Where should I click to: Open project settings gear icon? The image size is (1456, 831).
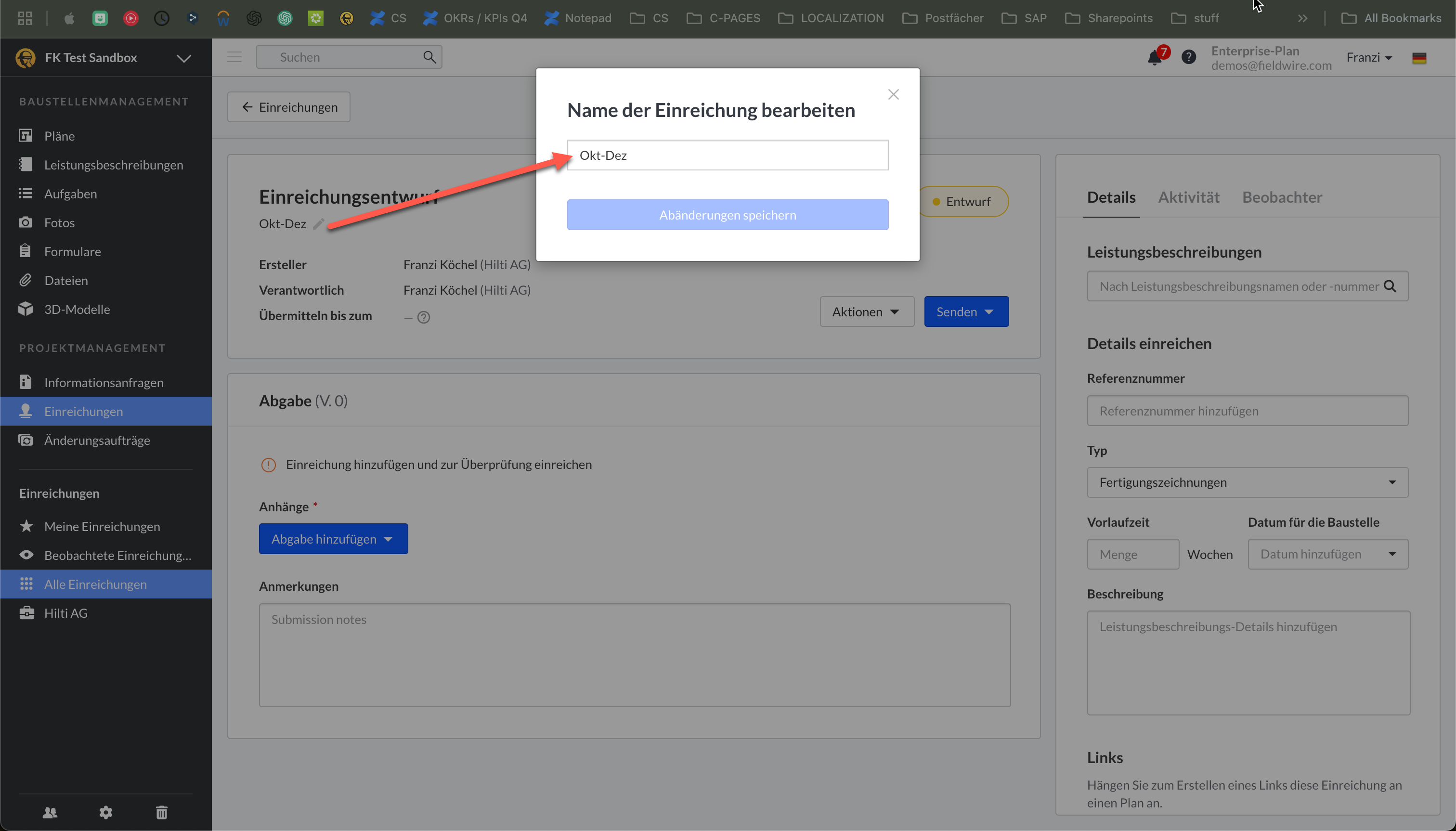(x=105, y=812)
